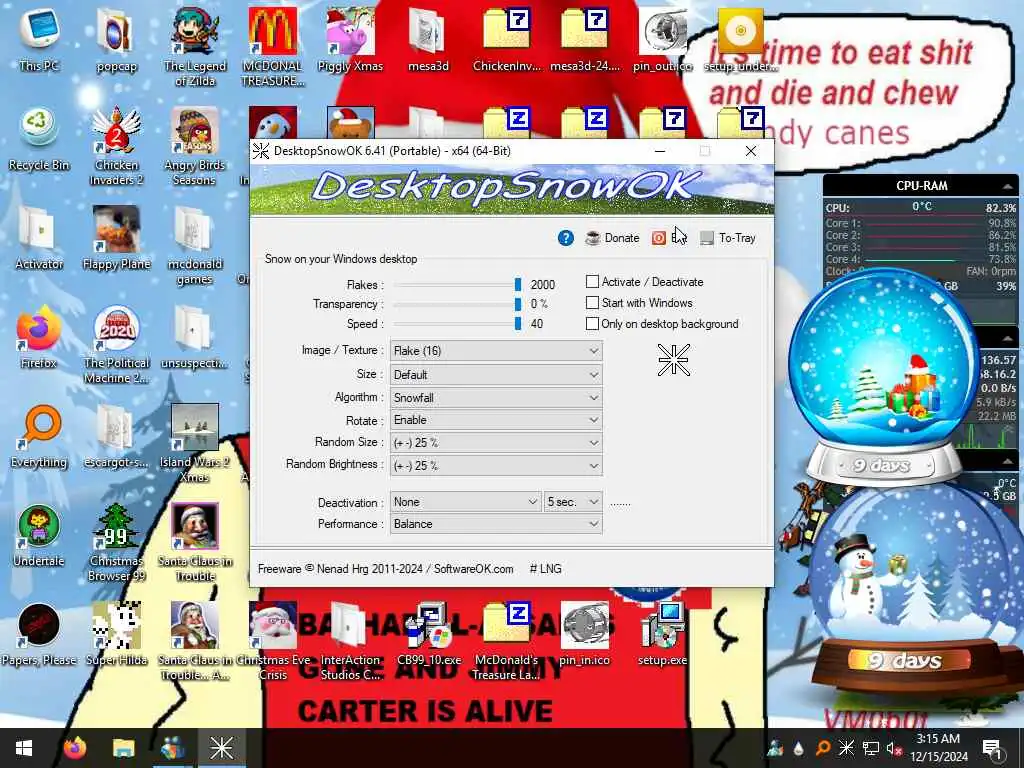This screenshot has height=768, width=1024.
Task: Collapse the CPU-RAM gadget header arrow
Action: (x=1008, y=186)
